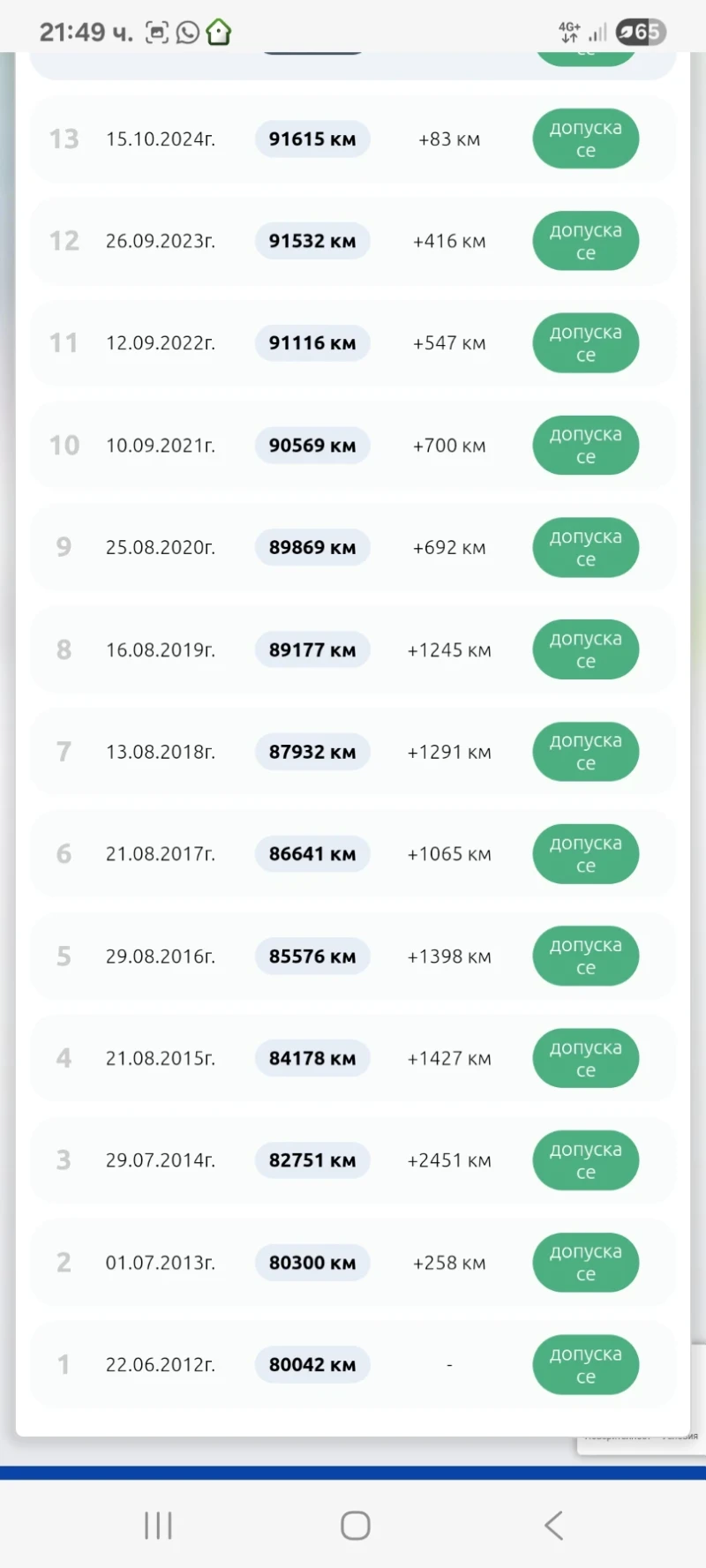This screenshot has height=1568, width=706.
Task: Click the green status button in row 5
Action: [585, 957]
